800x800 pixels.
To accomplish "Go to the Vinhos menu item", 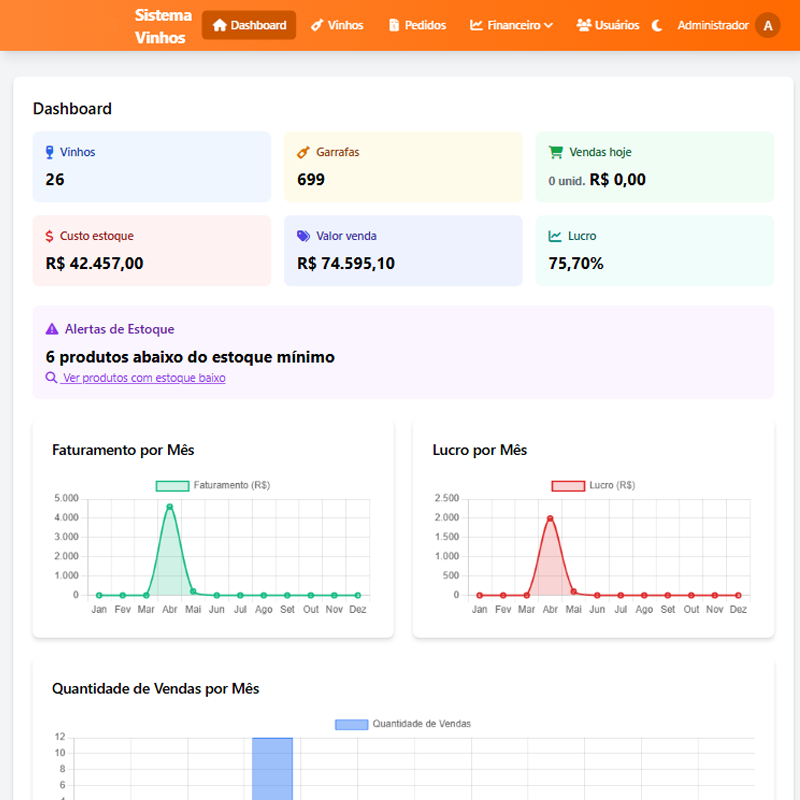I will [337, 25].
